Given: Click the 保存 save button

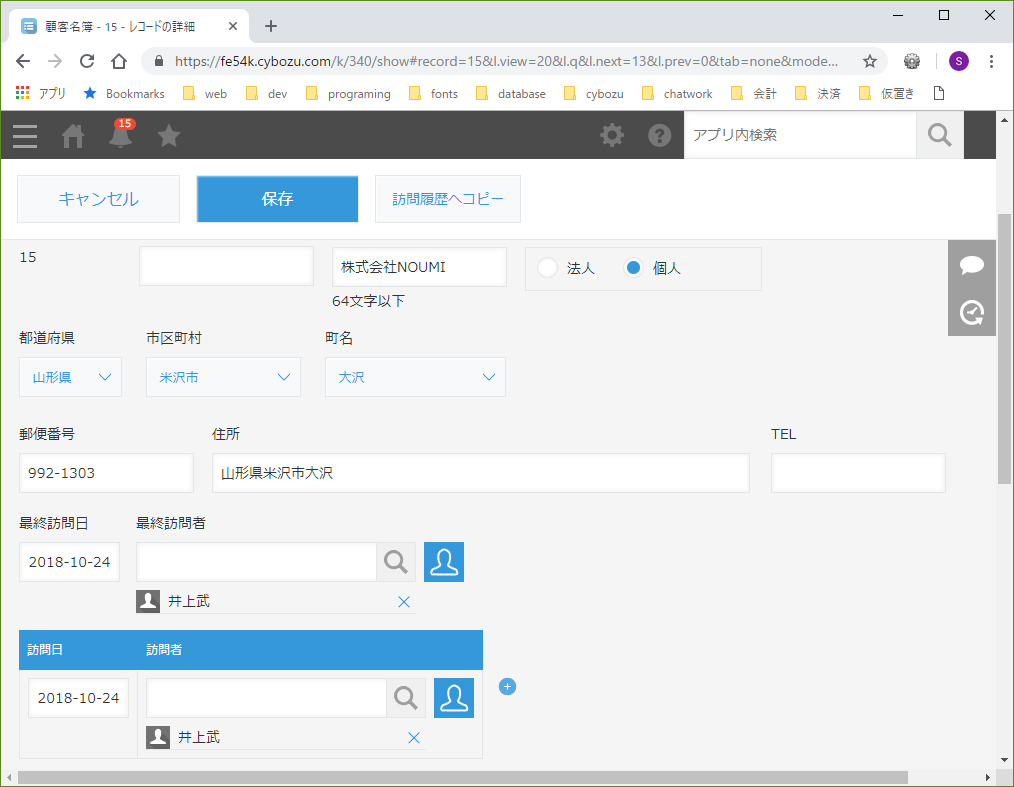Looking at the screenshot, I should coord(277,199).
